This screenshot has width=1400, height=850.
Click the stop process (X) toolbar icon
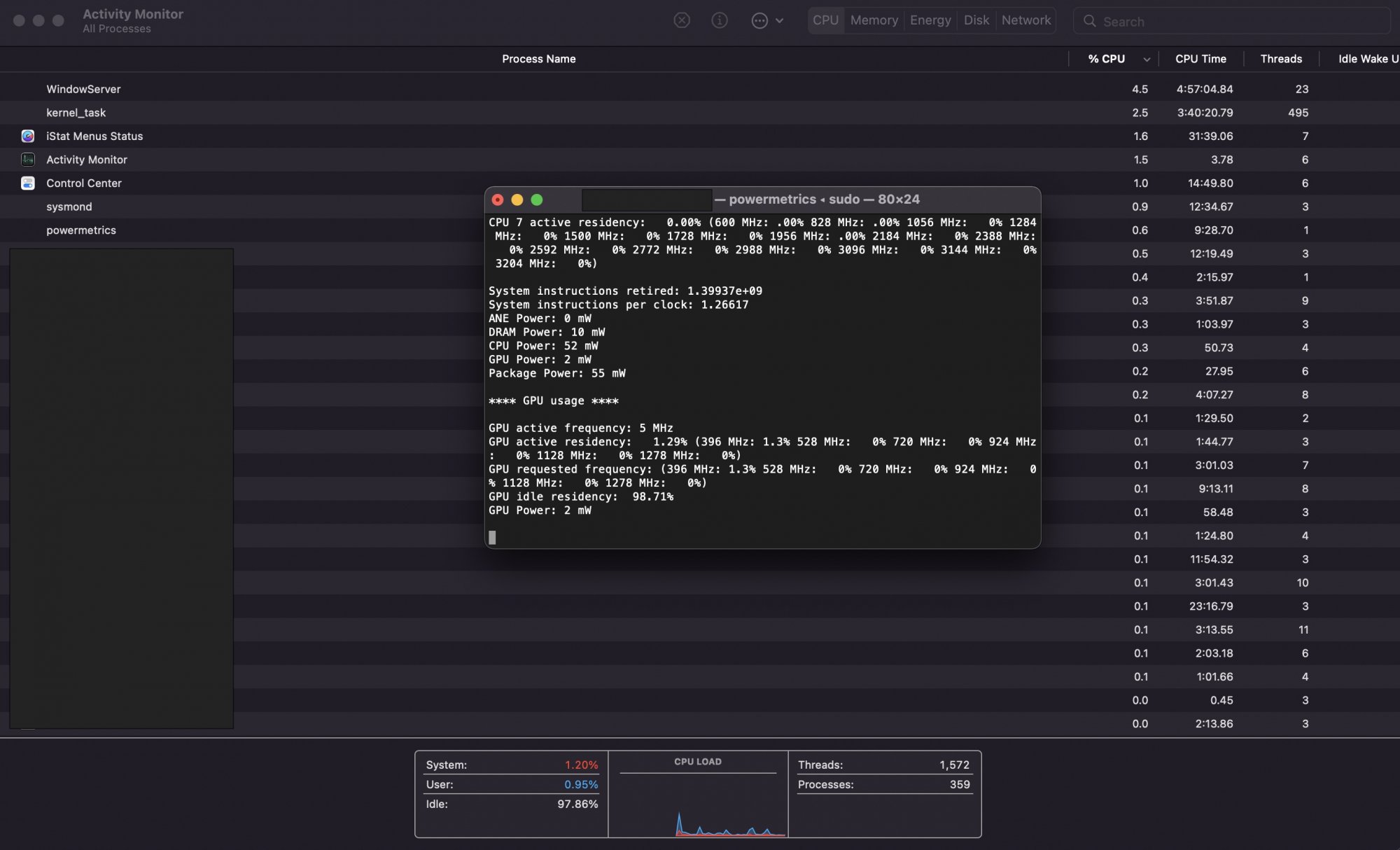pyautogui.click(x=682, y=20)
